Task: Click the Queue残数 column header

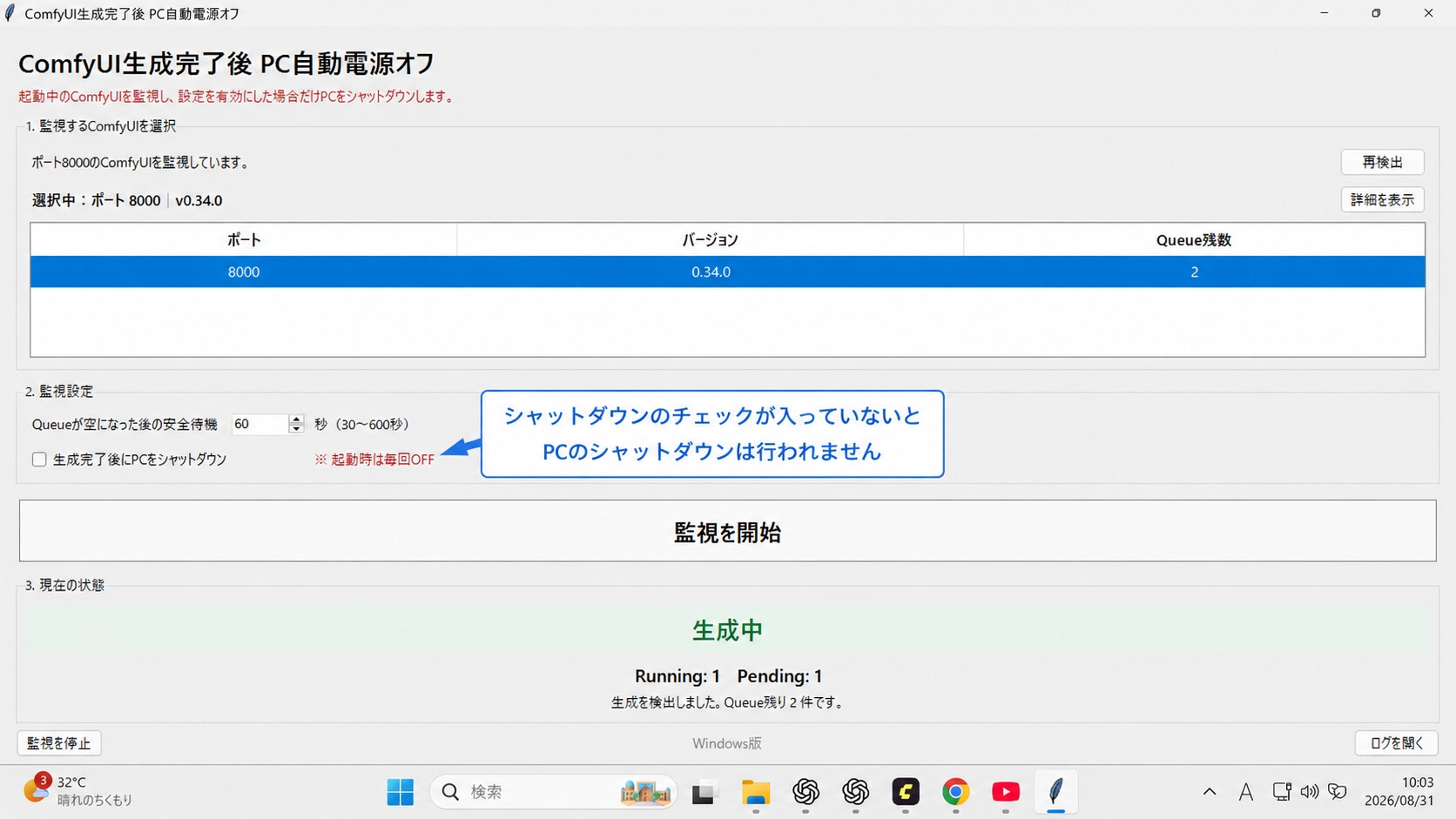Action: click(x=1194, y=240)
